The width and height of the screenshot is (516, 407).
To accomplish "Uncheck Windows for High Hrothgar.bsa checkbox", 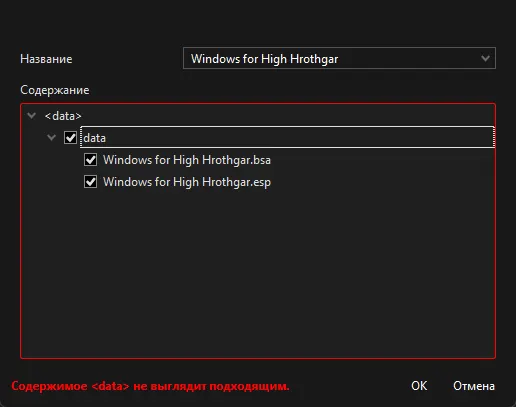I will pyautogui.click(x=90, y=160).
